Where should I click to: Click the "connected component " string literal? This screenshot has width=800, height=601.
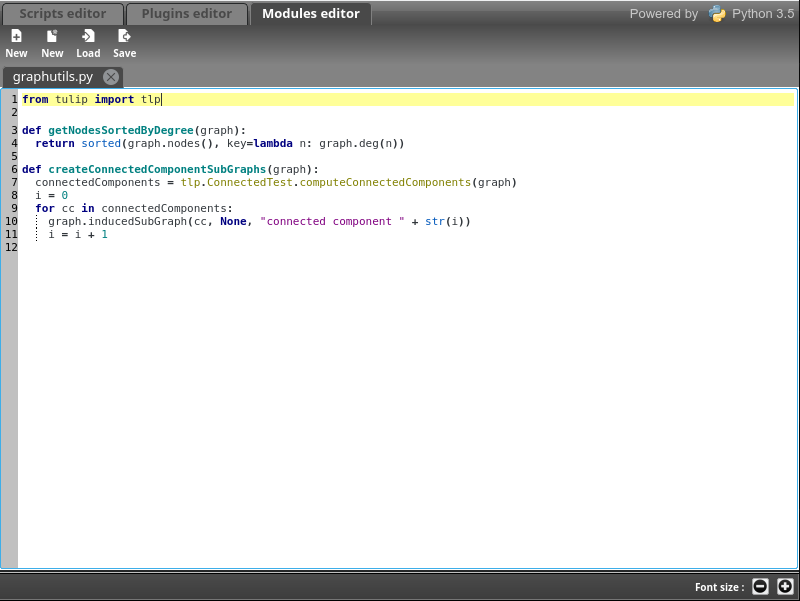(331, 221)
